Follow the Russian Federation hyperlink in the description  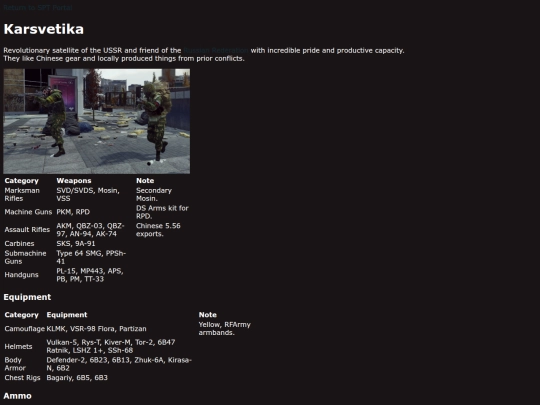(x=216, y=51)
